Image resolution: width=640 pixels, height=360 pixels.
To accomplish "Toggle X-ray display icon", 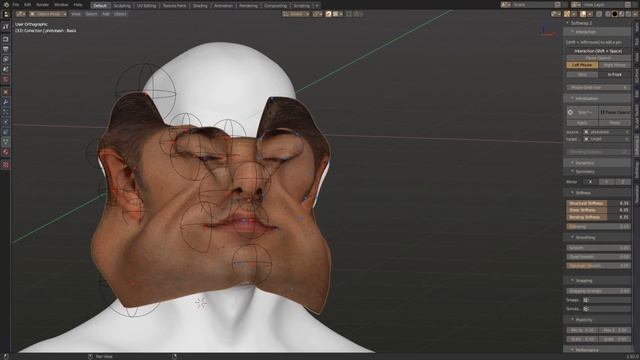I will click(x=599, y=14).
